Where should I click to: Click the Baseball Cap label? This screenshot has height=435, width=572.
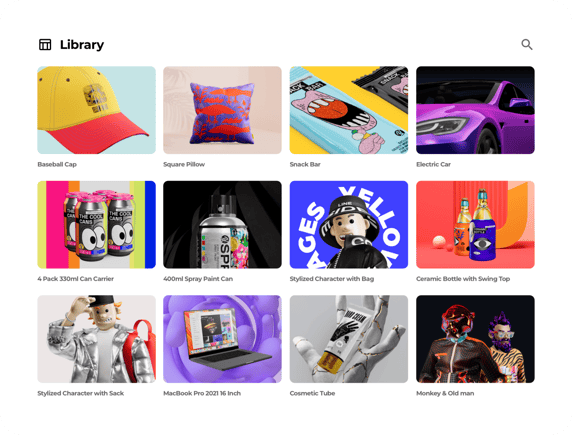pos(57,164)
